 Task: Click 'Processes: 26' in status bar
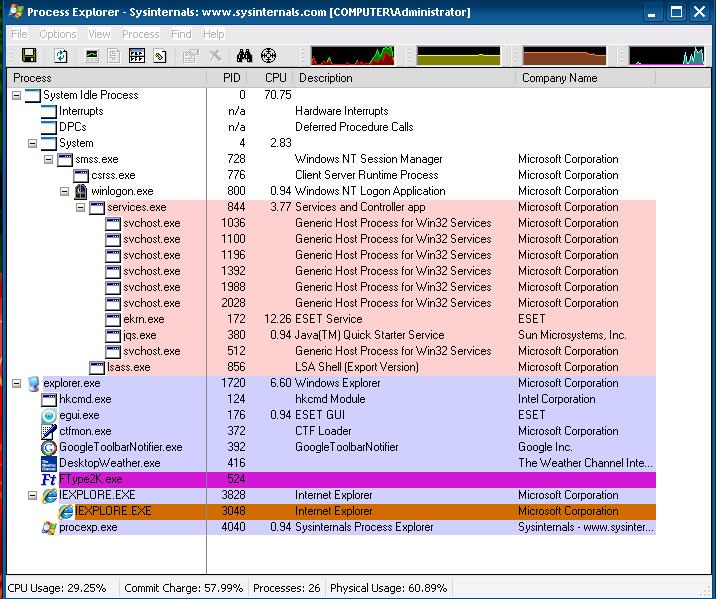coord(287,588)
